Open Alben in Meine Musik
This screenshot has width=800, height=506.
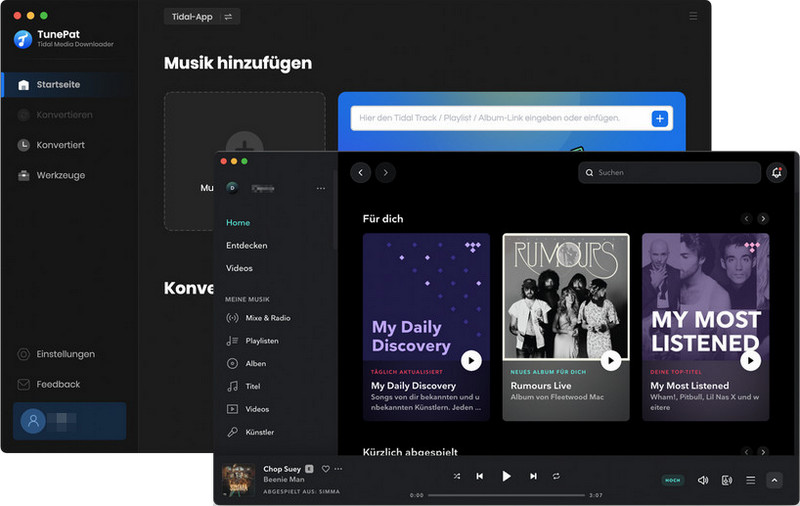tap(246, 364)
